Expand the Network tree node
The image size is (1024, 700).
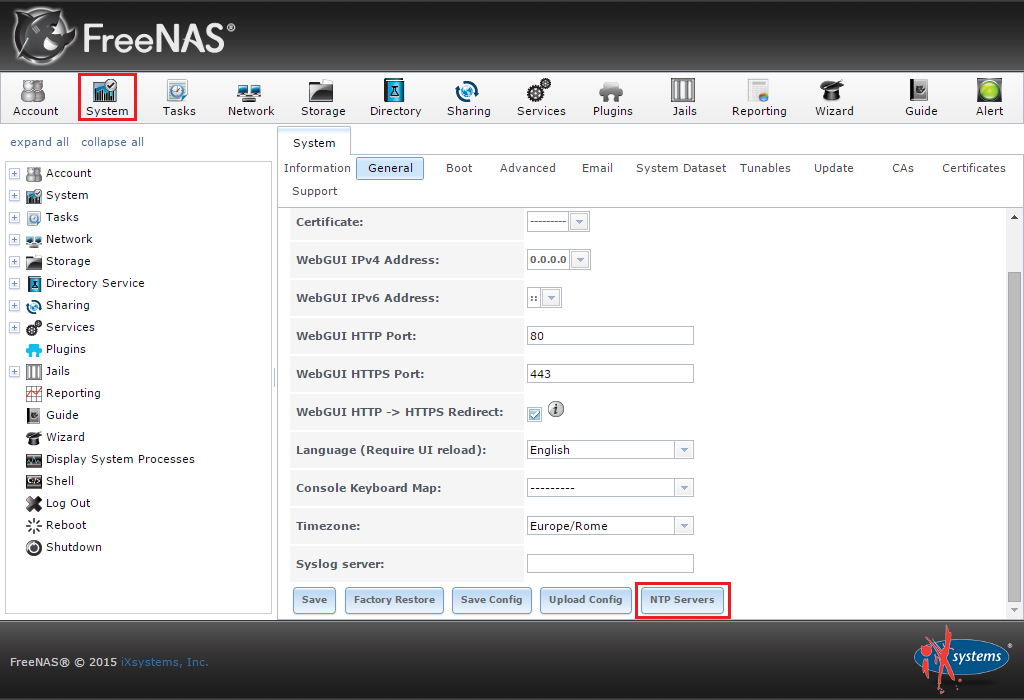(14, 240)
